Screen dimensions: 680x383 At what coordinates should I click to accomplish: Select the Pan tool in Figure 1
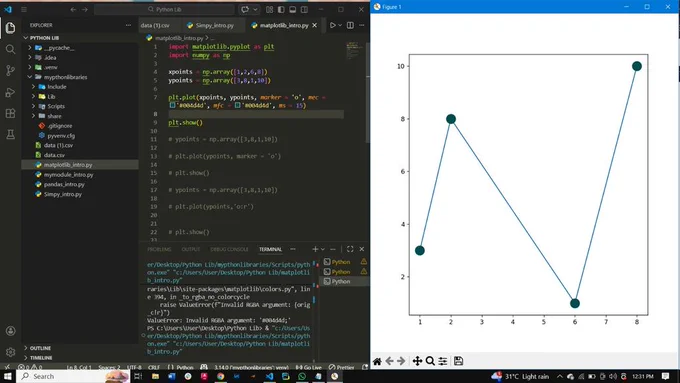417,361
